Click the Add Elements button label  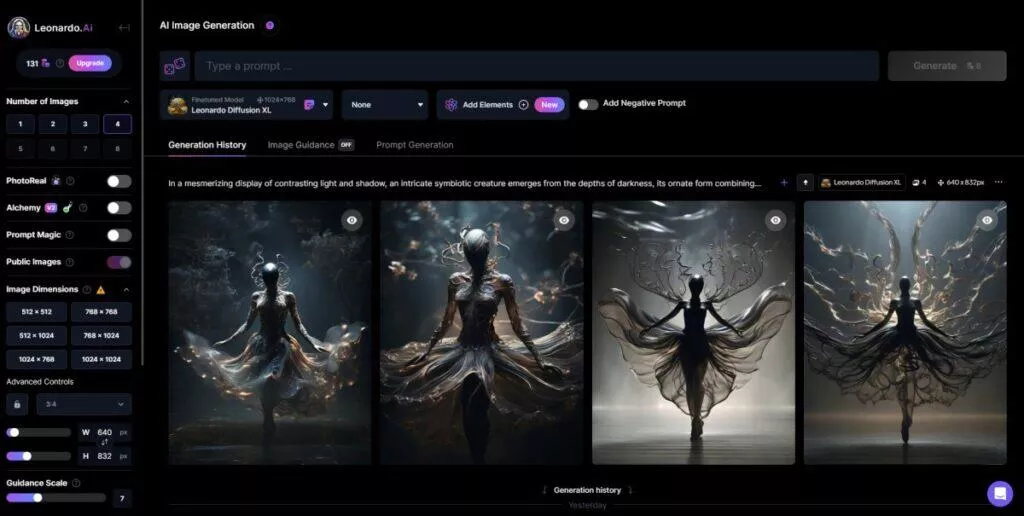[x=488, y=105]
